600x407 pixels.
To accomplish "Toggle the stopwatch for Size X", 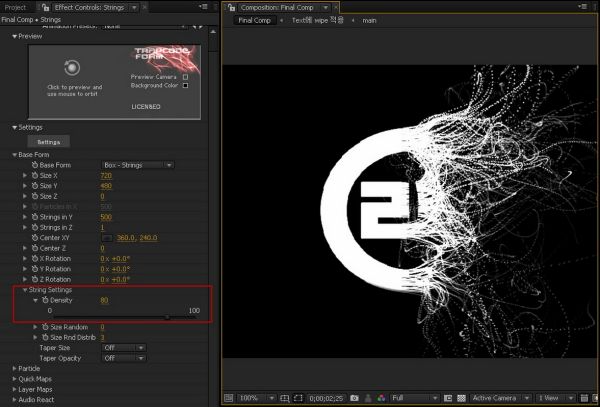I will [x=35, y=175].
